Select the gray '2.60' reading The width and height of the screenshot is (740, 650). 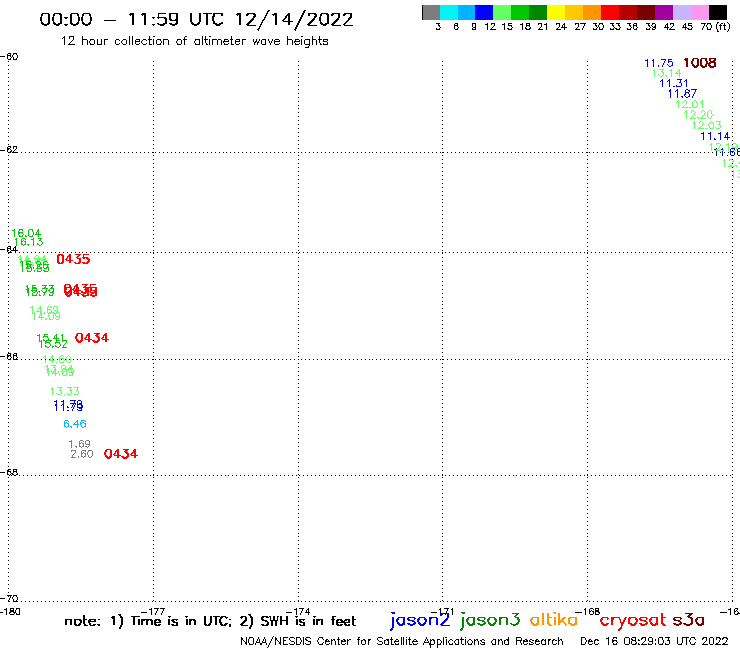[82, 454]
